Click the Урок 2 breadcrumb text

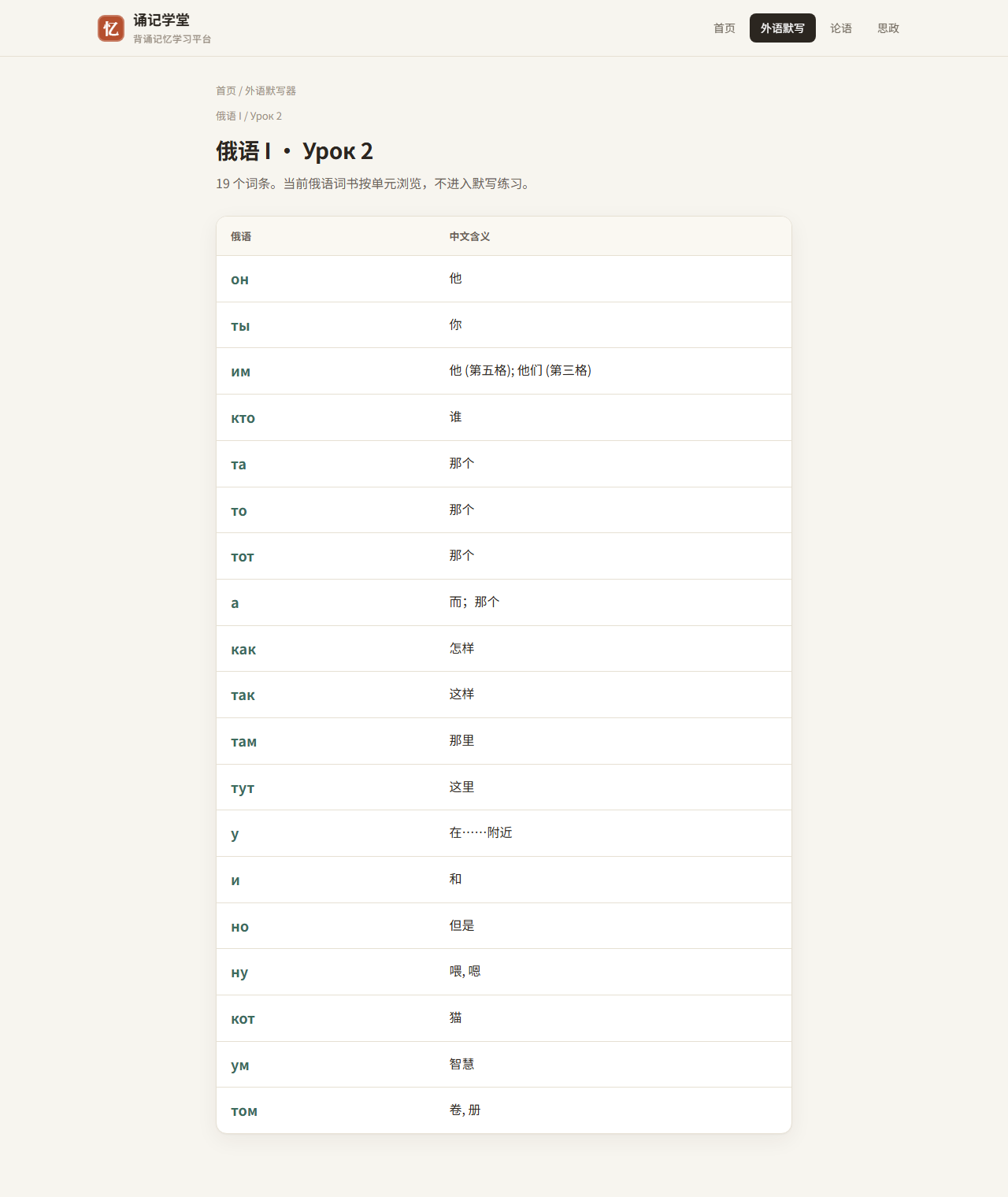[x=266, y=116]
